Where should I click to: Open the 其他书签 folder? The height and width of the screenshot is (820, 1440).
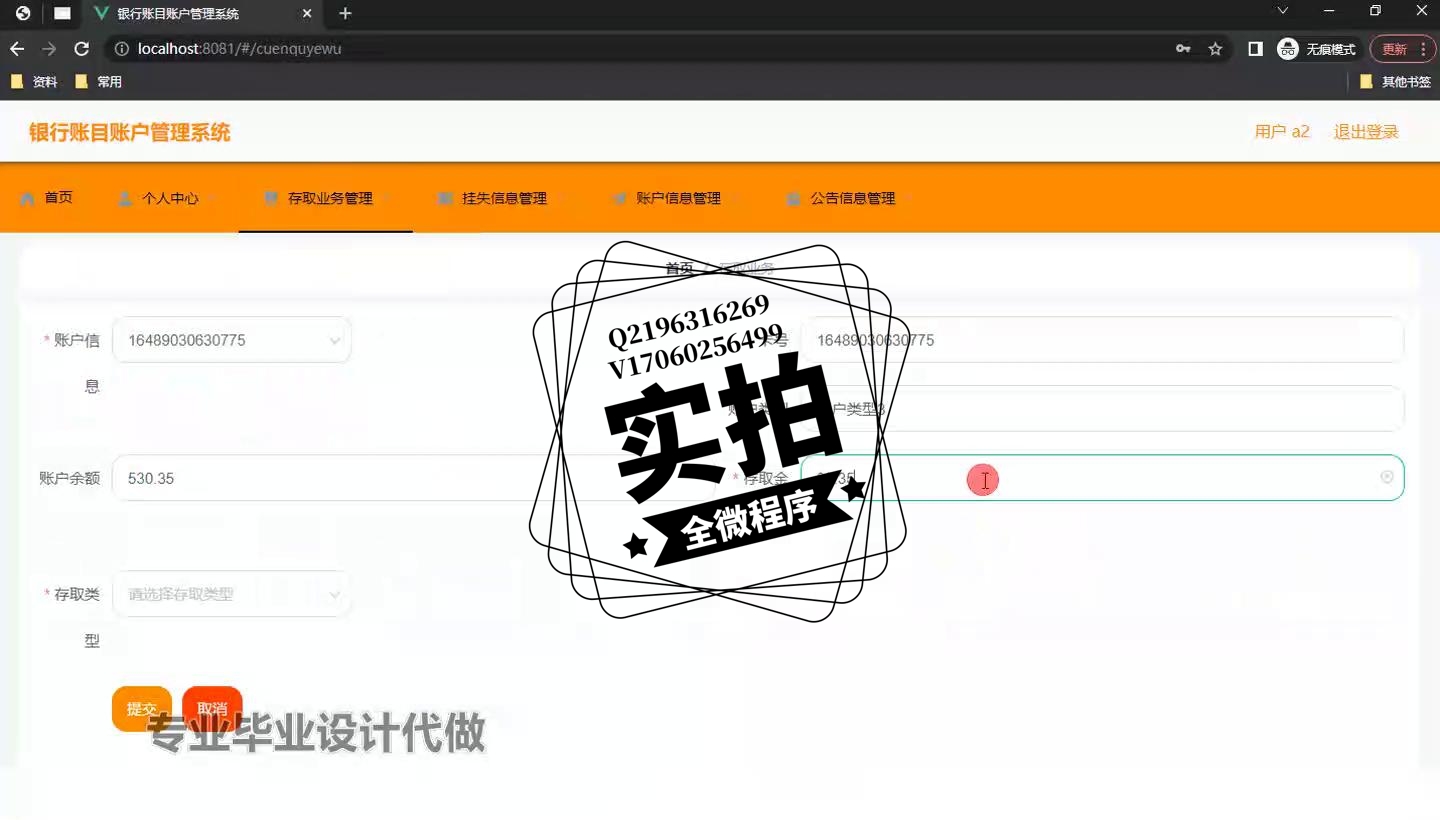1396,82
